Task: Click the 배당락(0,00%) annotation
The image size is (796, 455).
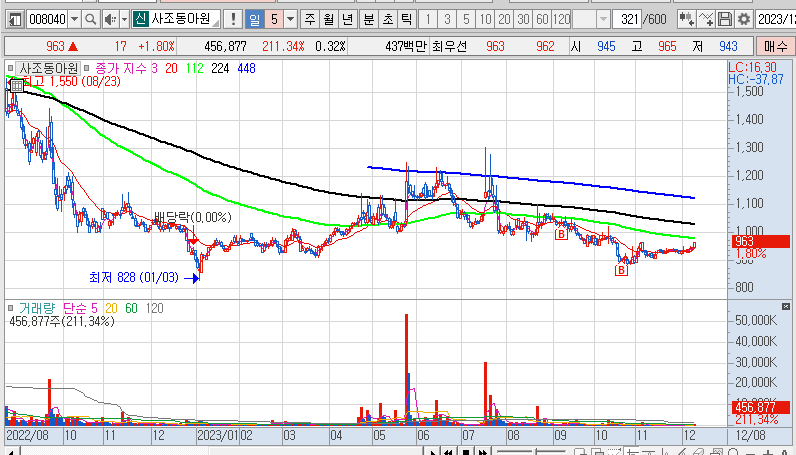Action: tap(193, 217)
